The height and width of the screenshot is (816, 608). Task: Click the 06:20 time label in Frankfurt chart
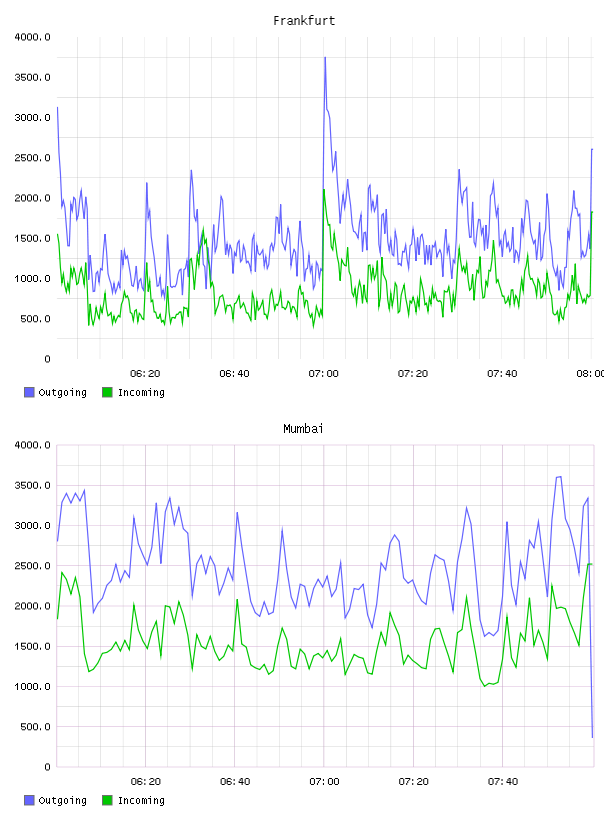click(x=145, y=374)
